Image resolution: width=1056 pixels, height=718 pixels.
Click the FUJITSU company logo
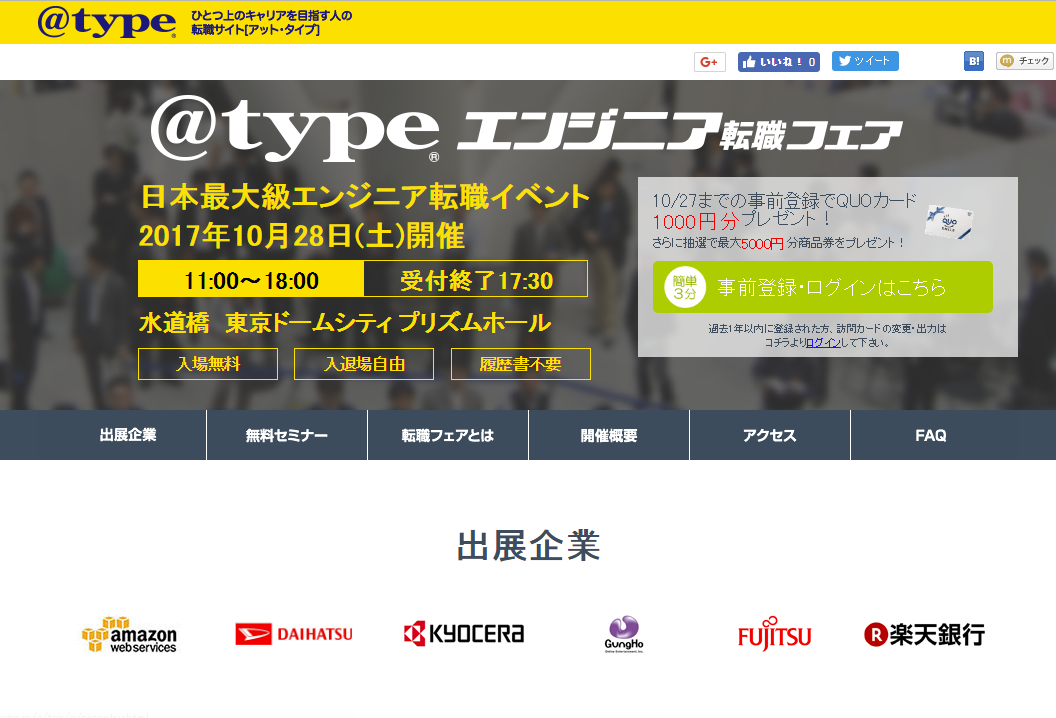(x=774, y=634)
